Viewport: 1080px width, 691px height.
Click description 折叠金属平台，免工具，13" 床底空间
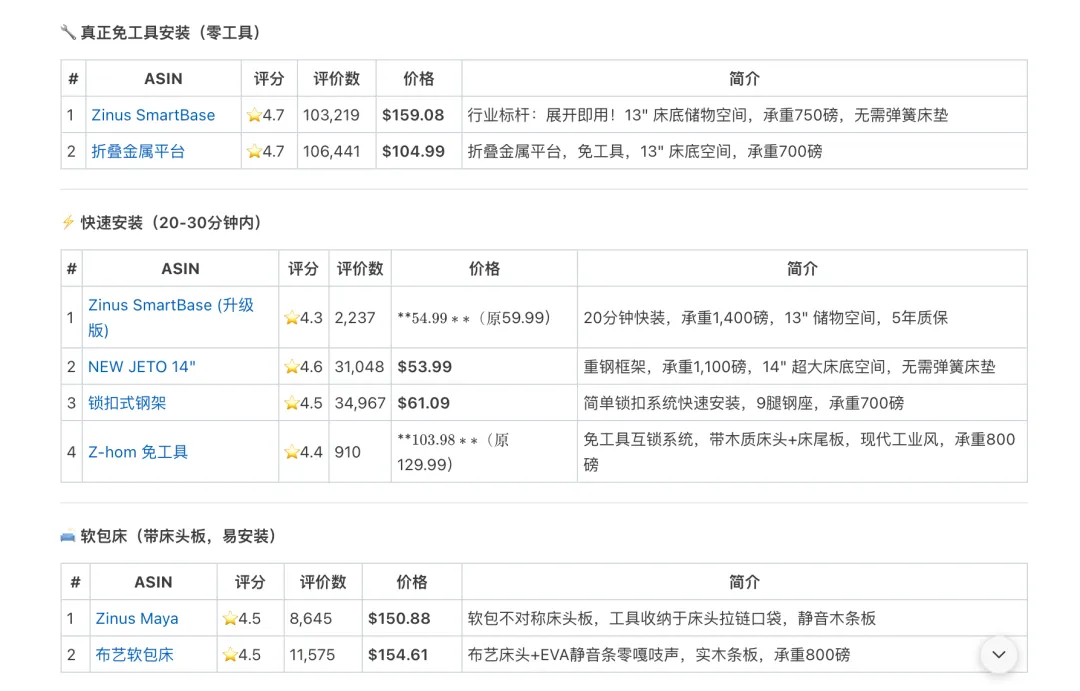coord(645,152)
